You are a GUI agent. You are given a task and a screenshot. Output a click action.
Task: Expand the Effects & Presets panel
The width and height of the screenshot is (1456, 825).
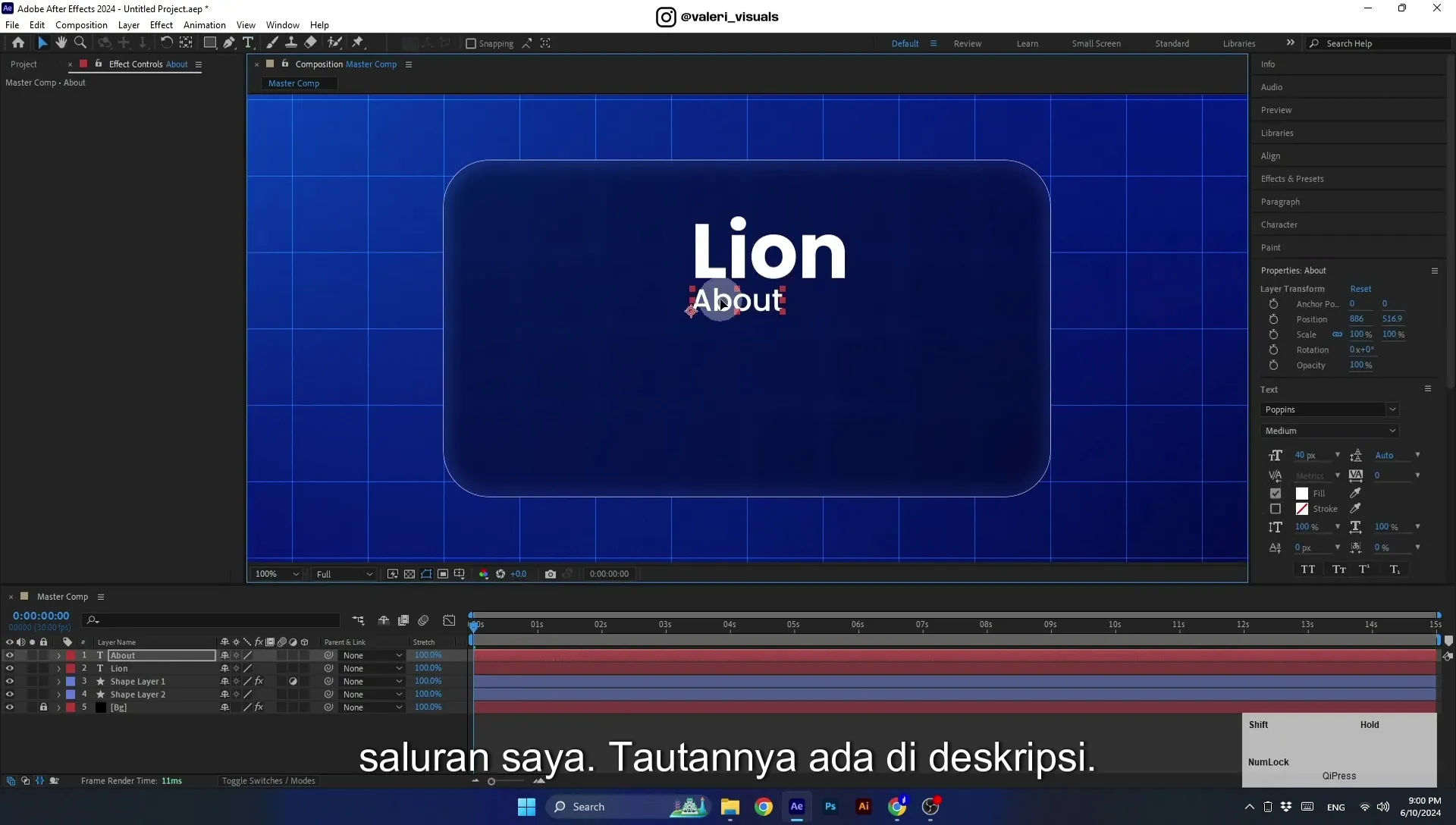tap(1292, 179)
